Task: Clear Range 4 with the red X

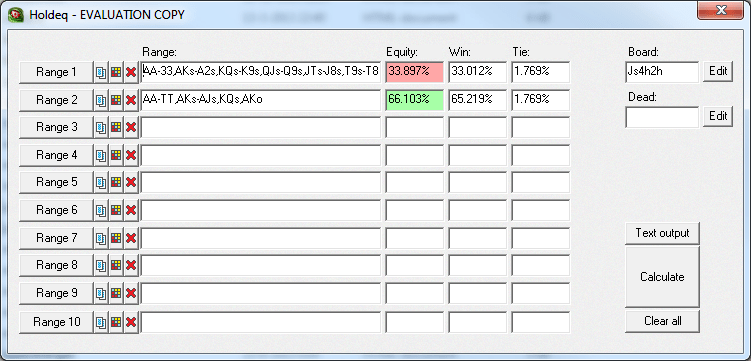Action: [x=131, y=155]
